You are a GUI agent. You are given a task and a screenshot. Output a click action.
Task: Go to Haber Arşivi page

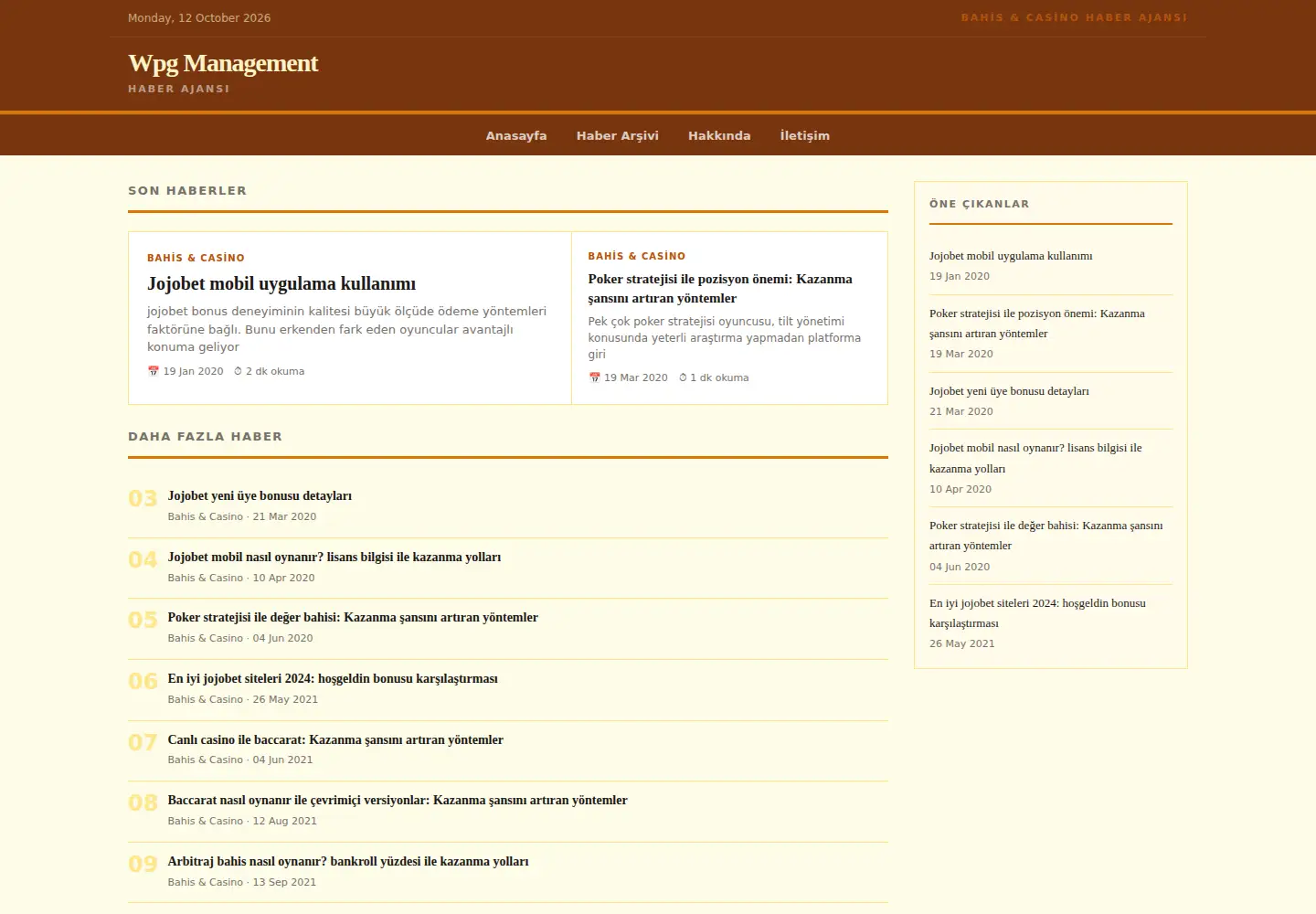click(x=617, y=135)
